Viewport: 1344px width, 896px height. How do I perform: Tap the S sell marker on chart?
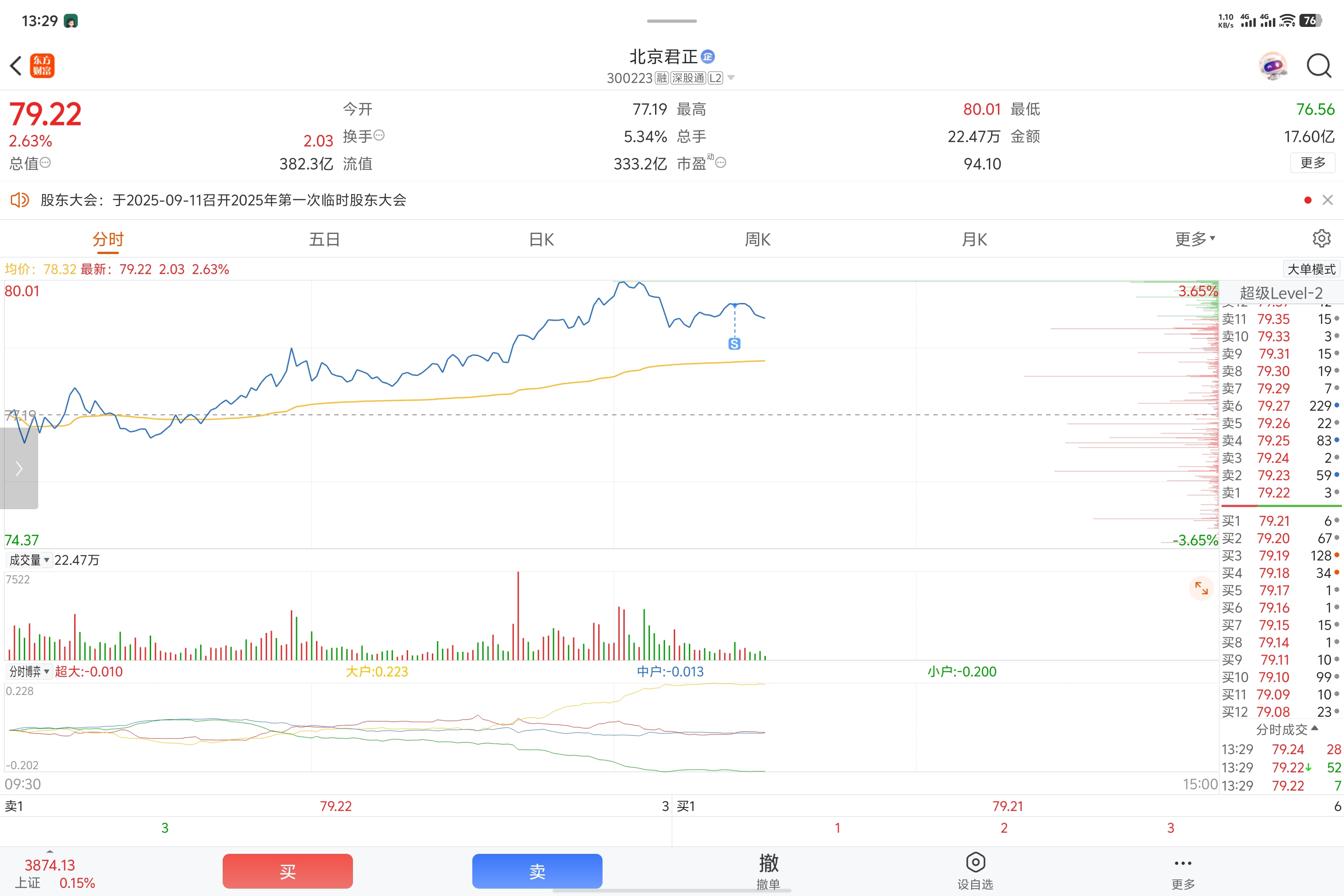(734, 343)
